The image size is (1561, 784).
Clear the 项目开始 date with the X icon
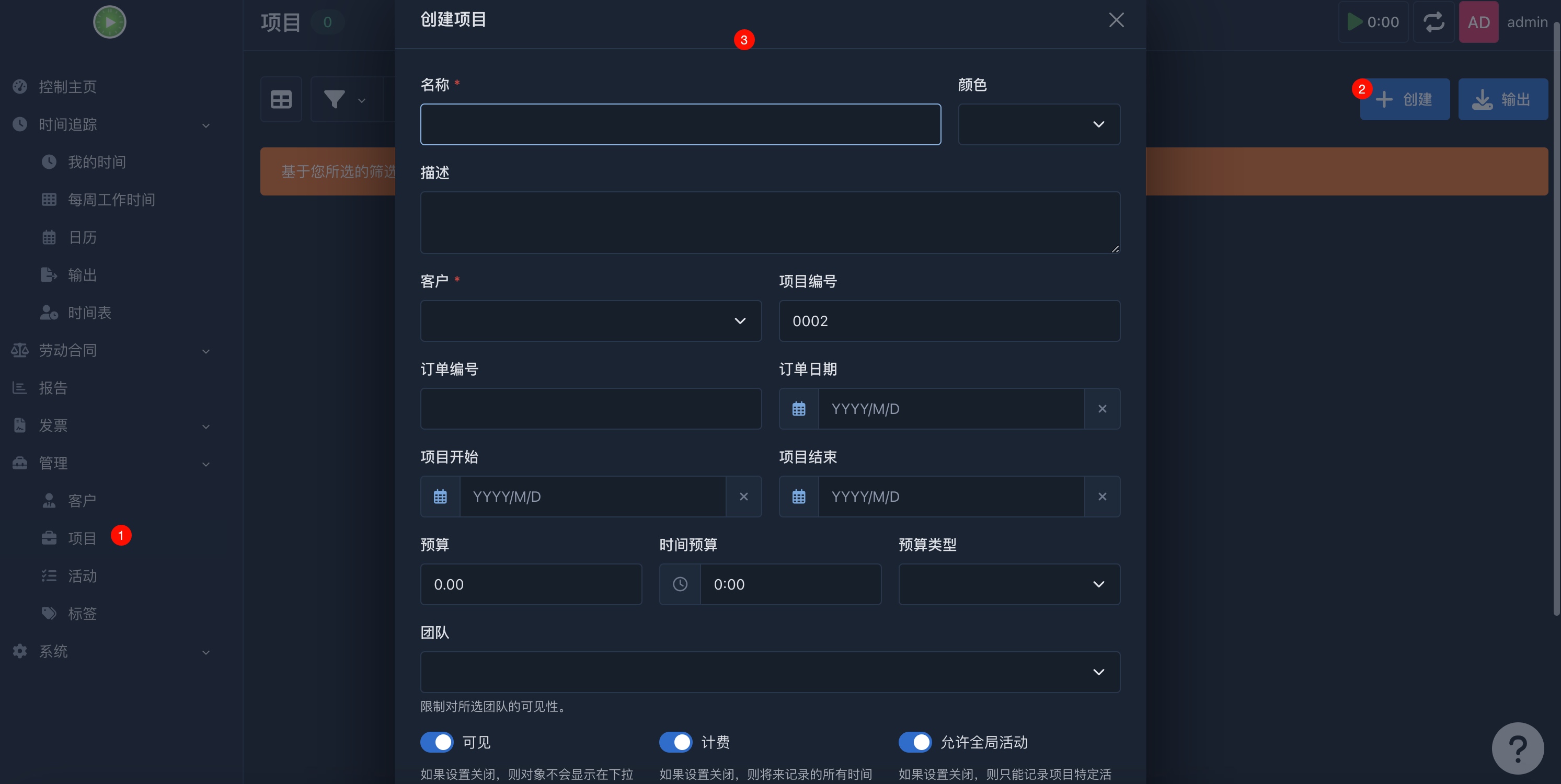(x=743, y=497)
